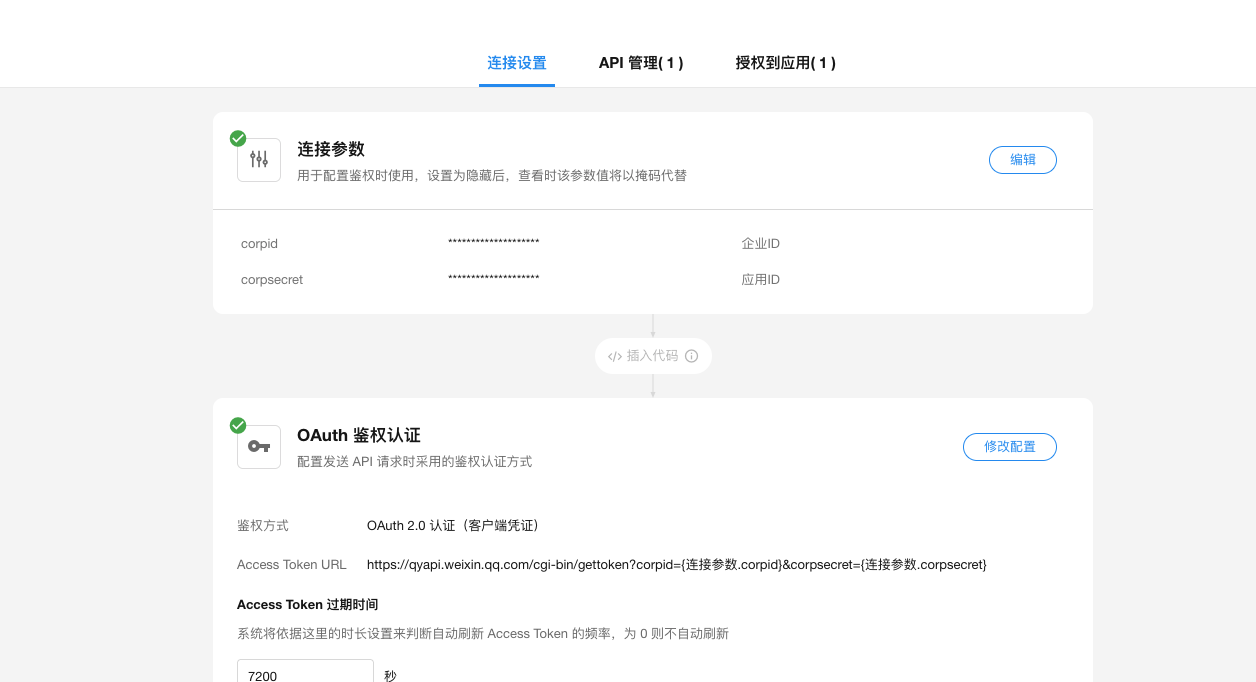Click the masked value of corpid
Viewport: 1256px width, 682px height.
click(x=494, y=243)
